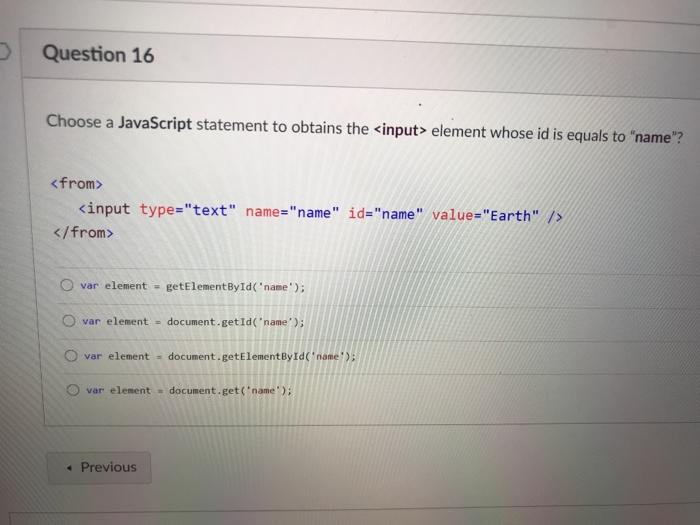Click the closing </from> tag in the code
Viewport: 700px width, 525px height.
point(83,232)
